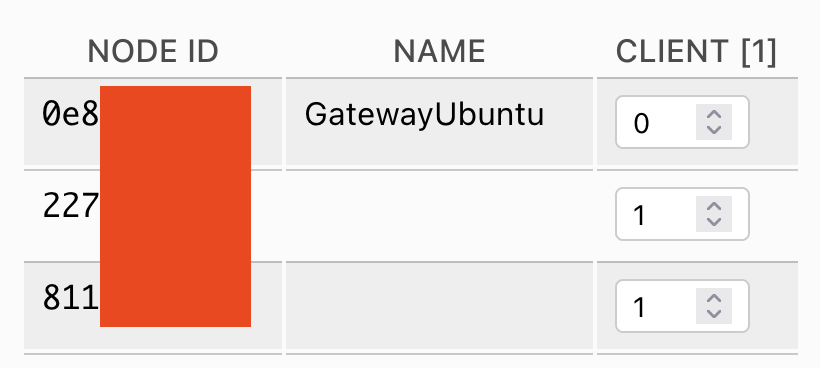Screen dimensions: 820x368
Task: Sort by the CLIENT [1] column header
Action: click(696, 52)
